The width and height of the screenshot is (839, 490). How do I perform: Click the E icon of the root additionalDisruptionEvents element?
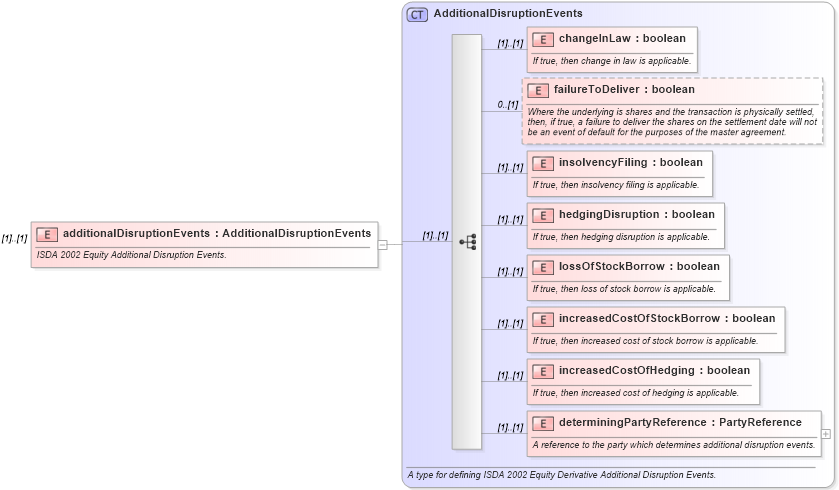(x=47, y=234)
